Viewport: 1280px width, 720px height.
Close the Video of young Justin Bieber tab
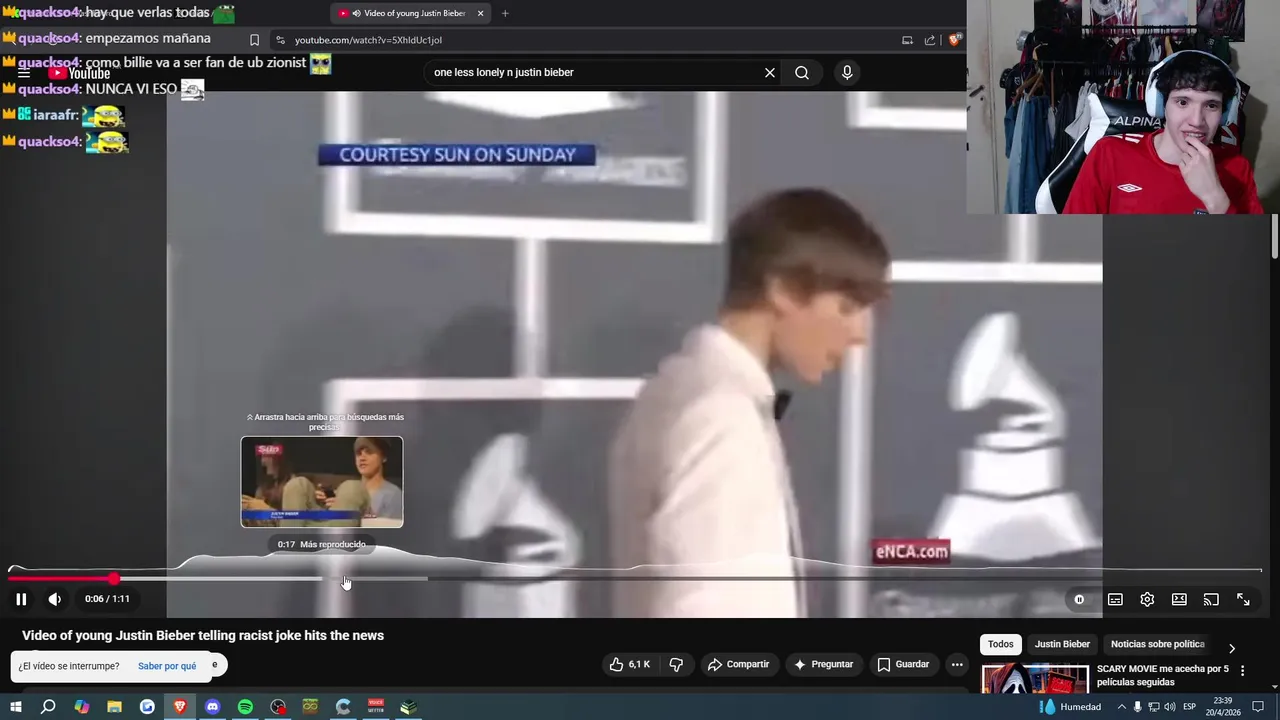pos(480,14)
